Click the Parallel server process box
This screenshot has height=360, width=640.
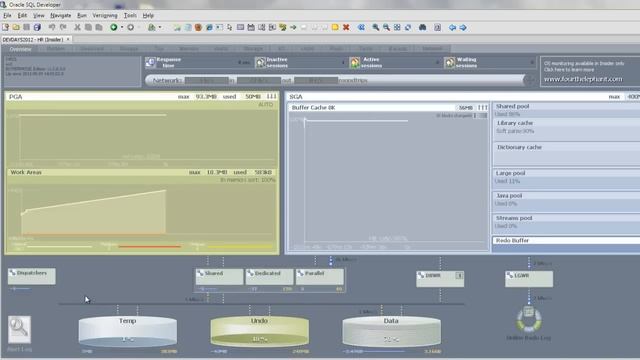tap(320, 276)
